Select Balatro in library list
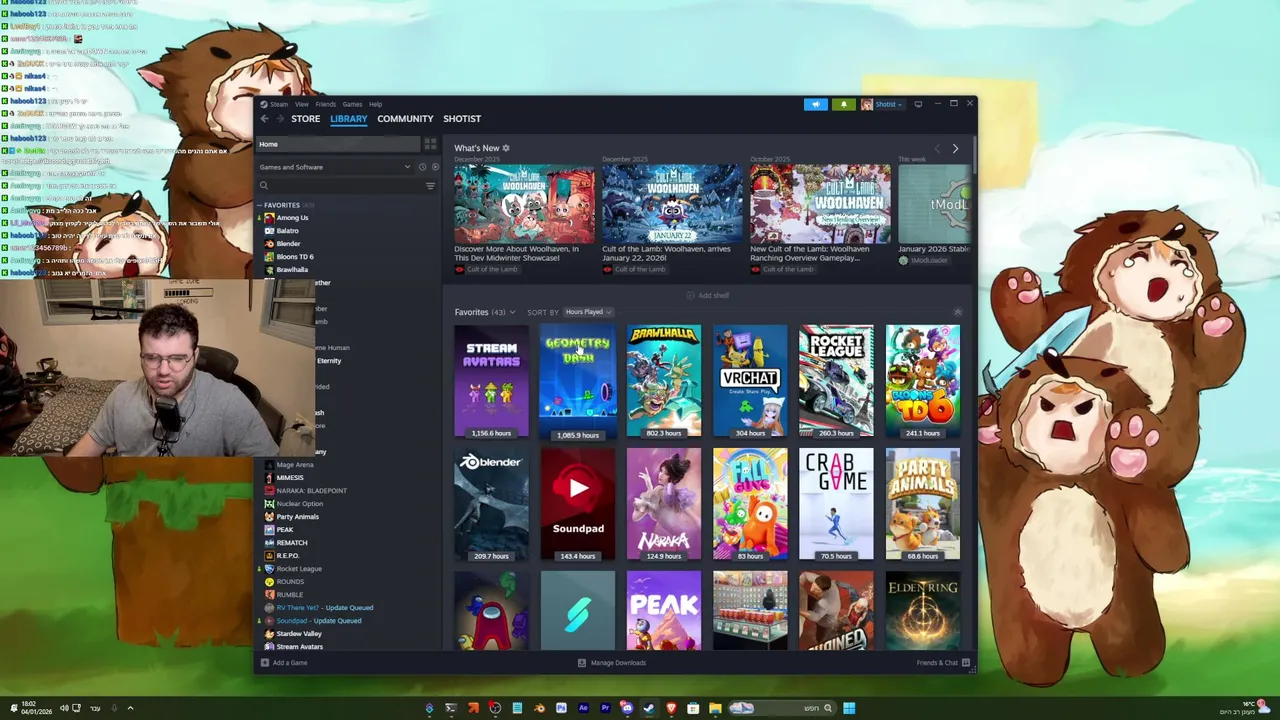1280x720 pixels. pyautogui.click(x=287, y=231)
